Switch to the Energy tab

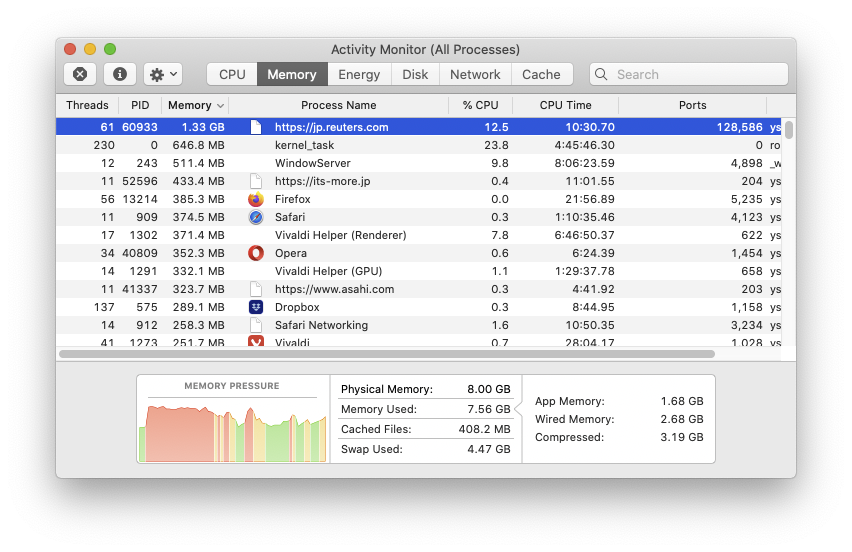(x=359, y=74)
